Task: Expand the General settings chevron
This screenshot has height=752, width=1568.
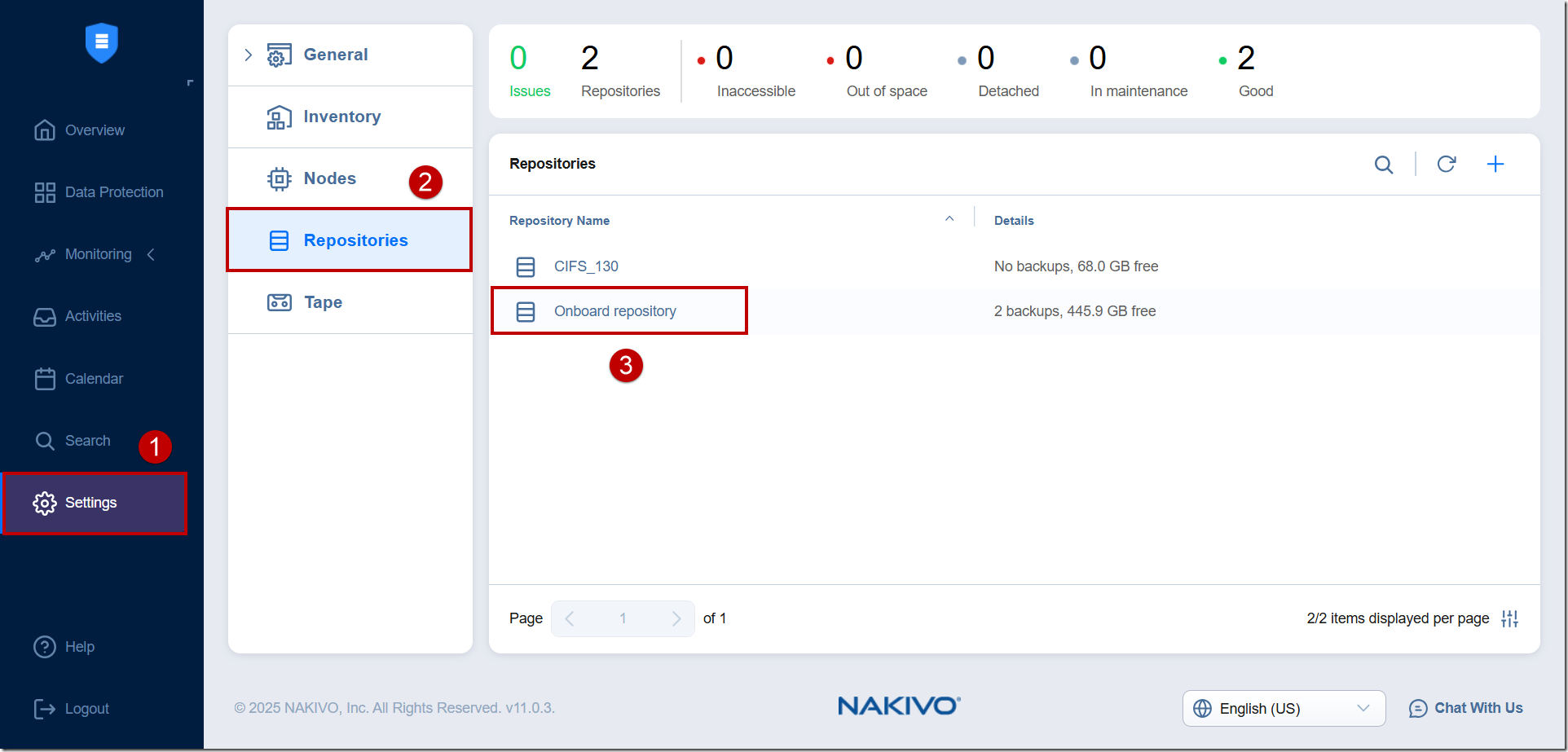Action: (x=249, y=55)
